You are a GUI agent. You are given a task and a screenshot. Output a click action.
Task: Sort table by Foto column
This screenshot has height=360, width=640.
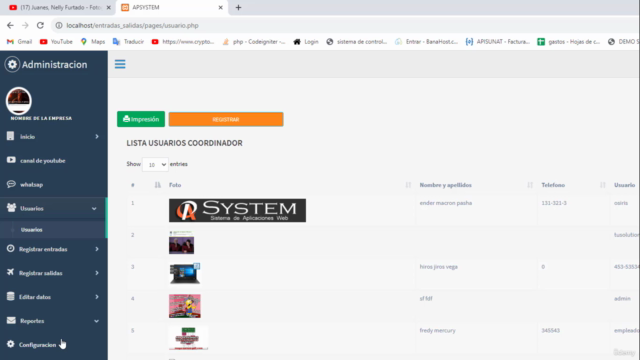408,185
